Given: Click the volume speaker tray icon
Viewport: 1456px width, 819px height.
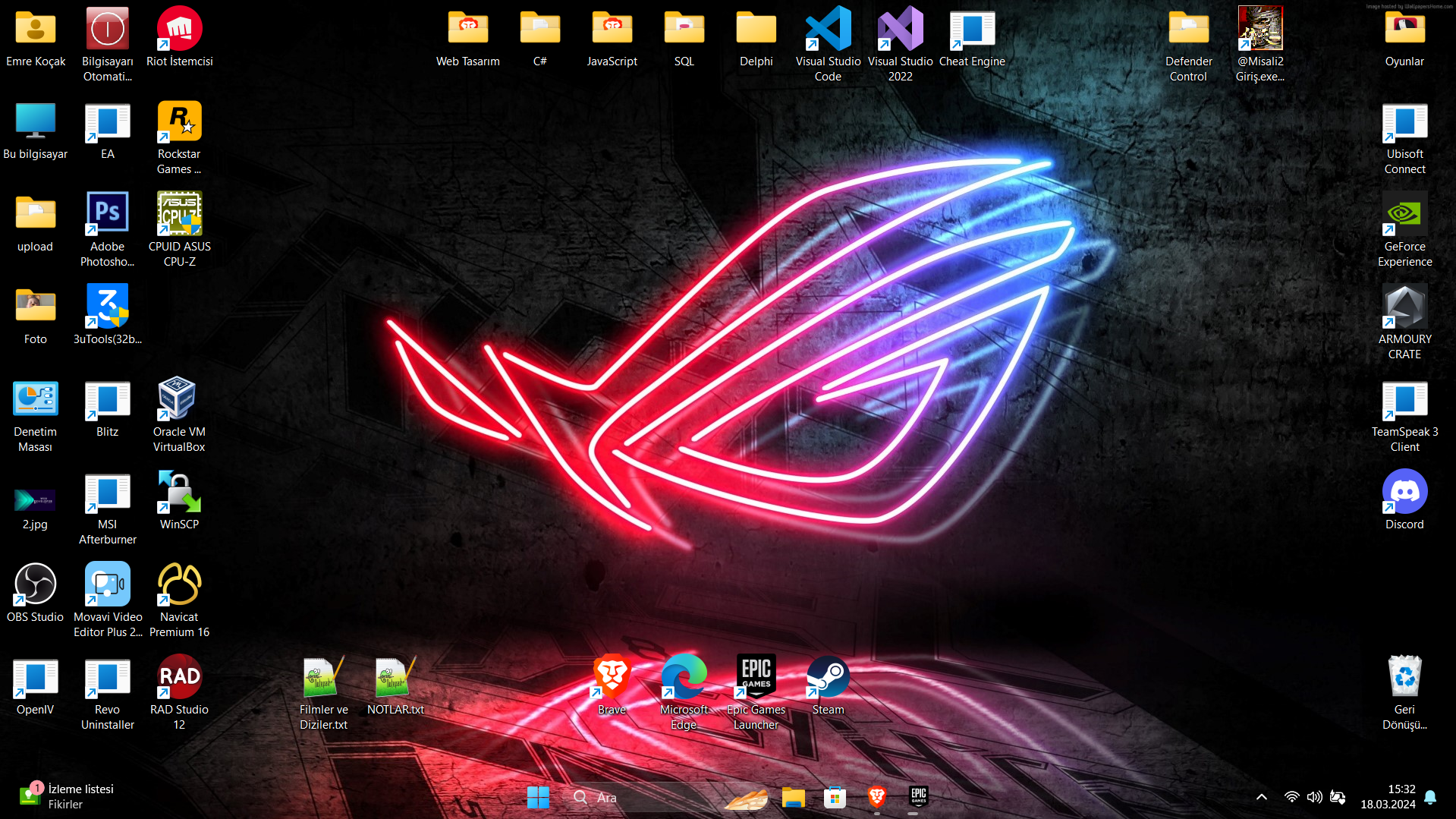Looking at the screenshot, I should point(1315,798).
